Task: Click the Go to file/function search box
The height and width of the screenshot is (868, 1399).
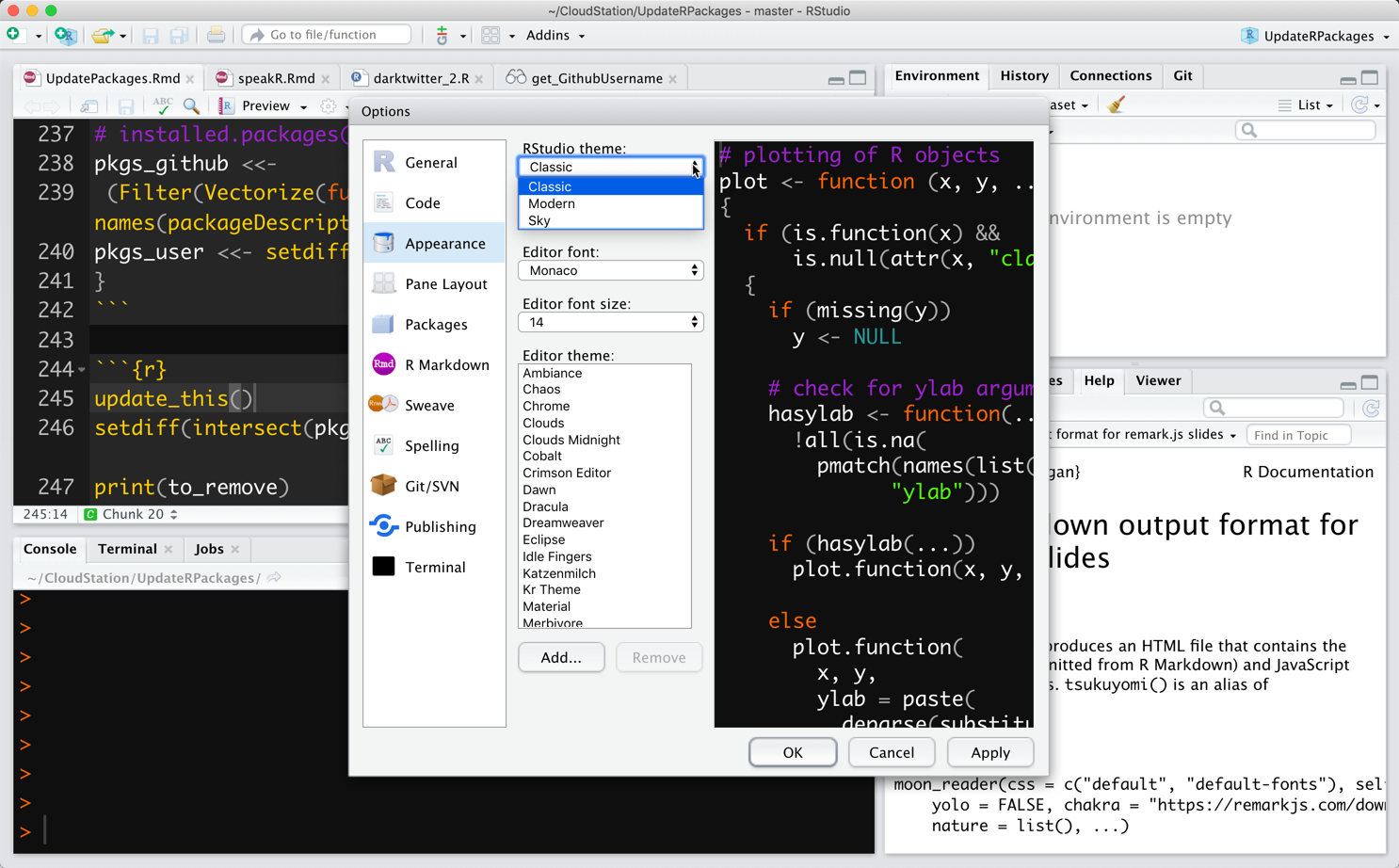Action: pyautogui.click(x=327, y=34)
